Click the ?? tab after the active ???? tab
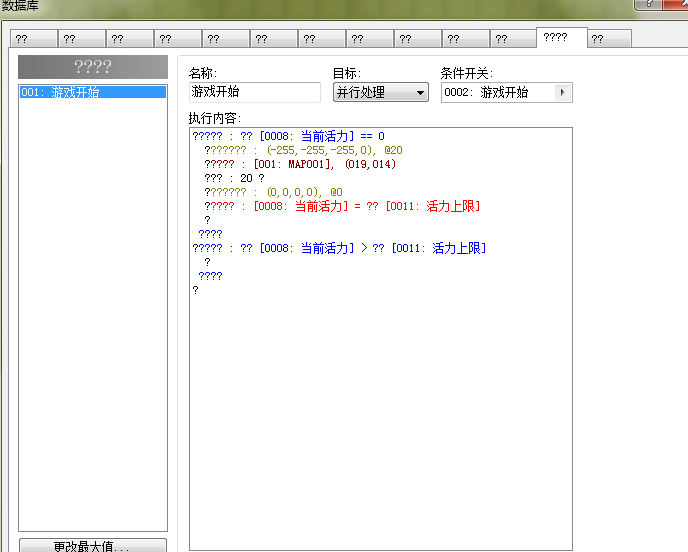The width and height of the screenshot is (688, 552). pyautogui.click(x=609, y=39)
